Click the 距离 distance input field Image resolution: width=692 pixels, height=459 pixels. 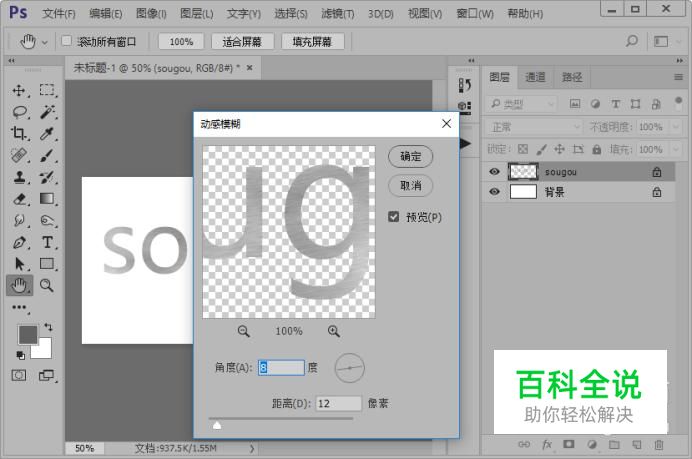click(x=338, y=403)
